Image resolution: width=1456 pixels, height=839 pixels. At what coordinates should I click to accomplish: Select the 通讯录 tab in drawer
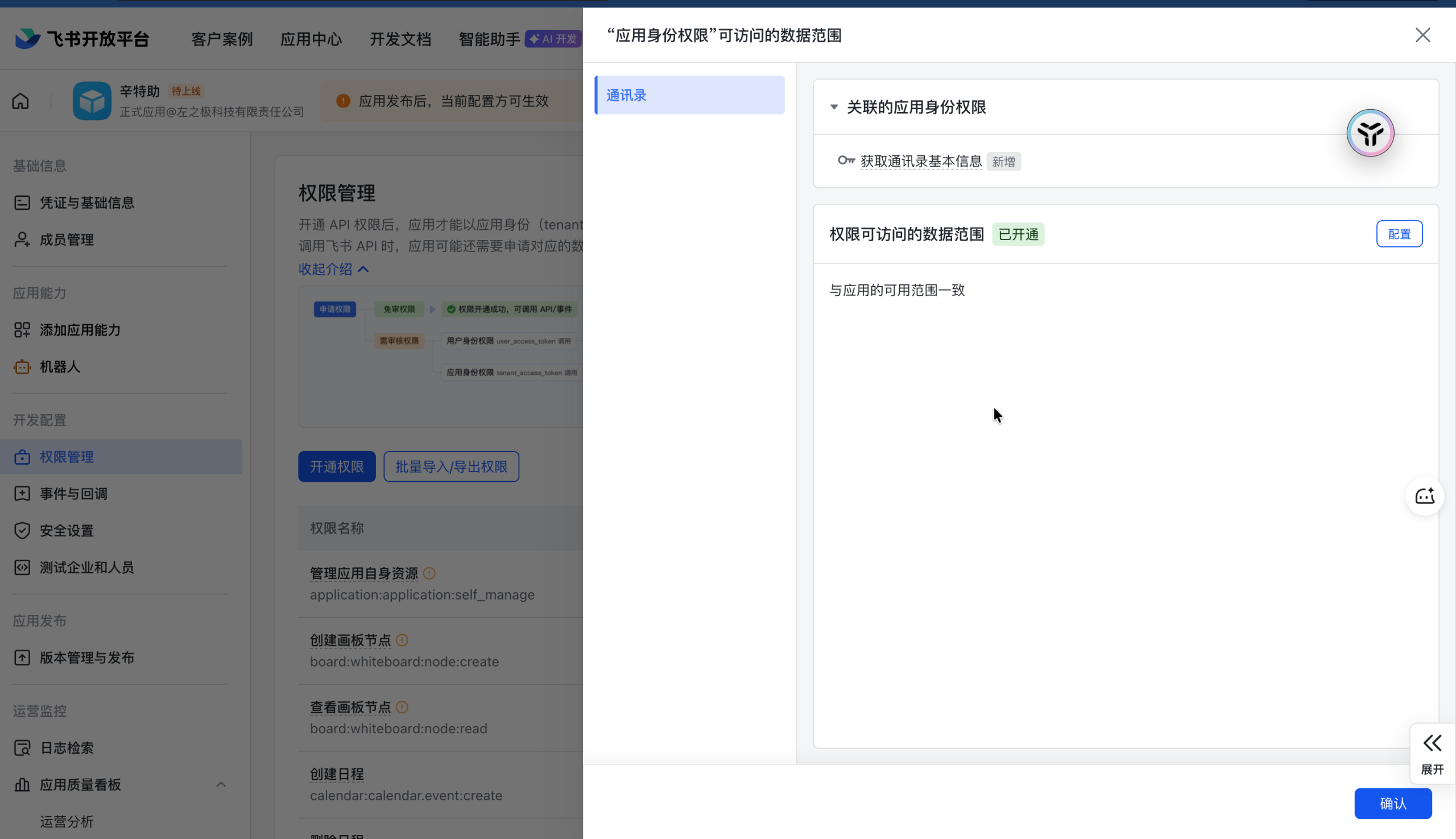point(689,95)
